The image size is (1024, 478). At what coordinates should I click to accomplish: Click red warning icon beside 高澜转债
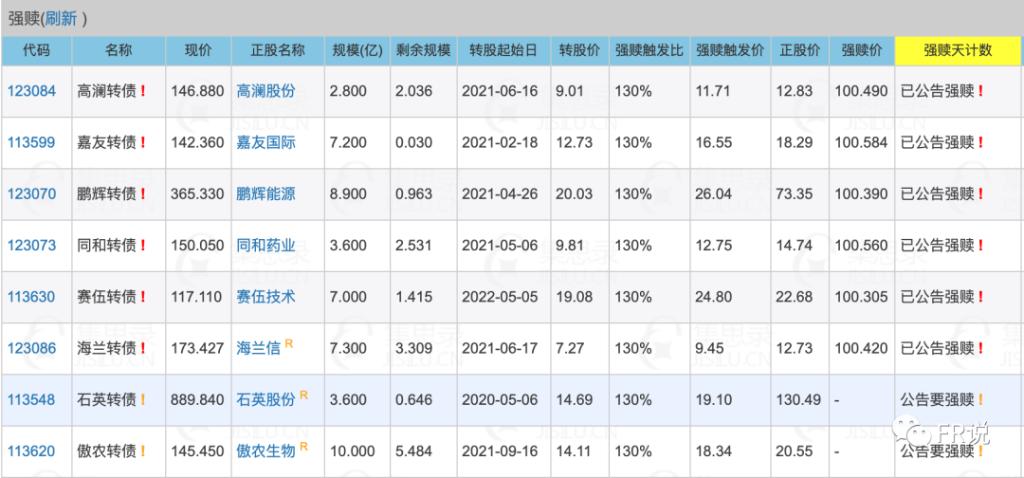click(143, 91)
